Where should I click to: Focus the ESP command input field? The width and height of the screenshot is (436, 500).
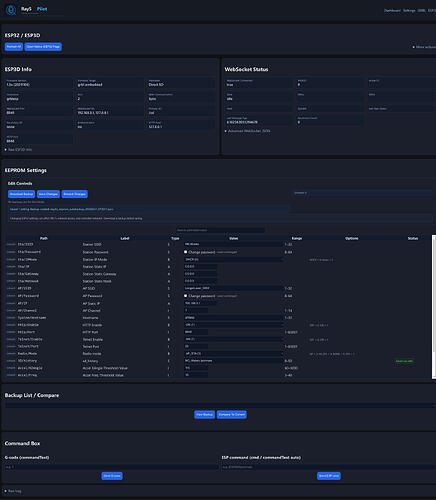329,467
